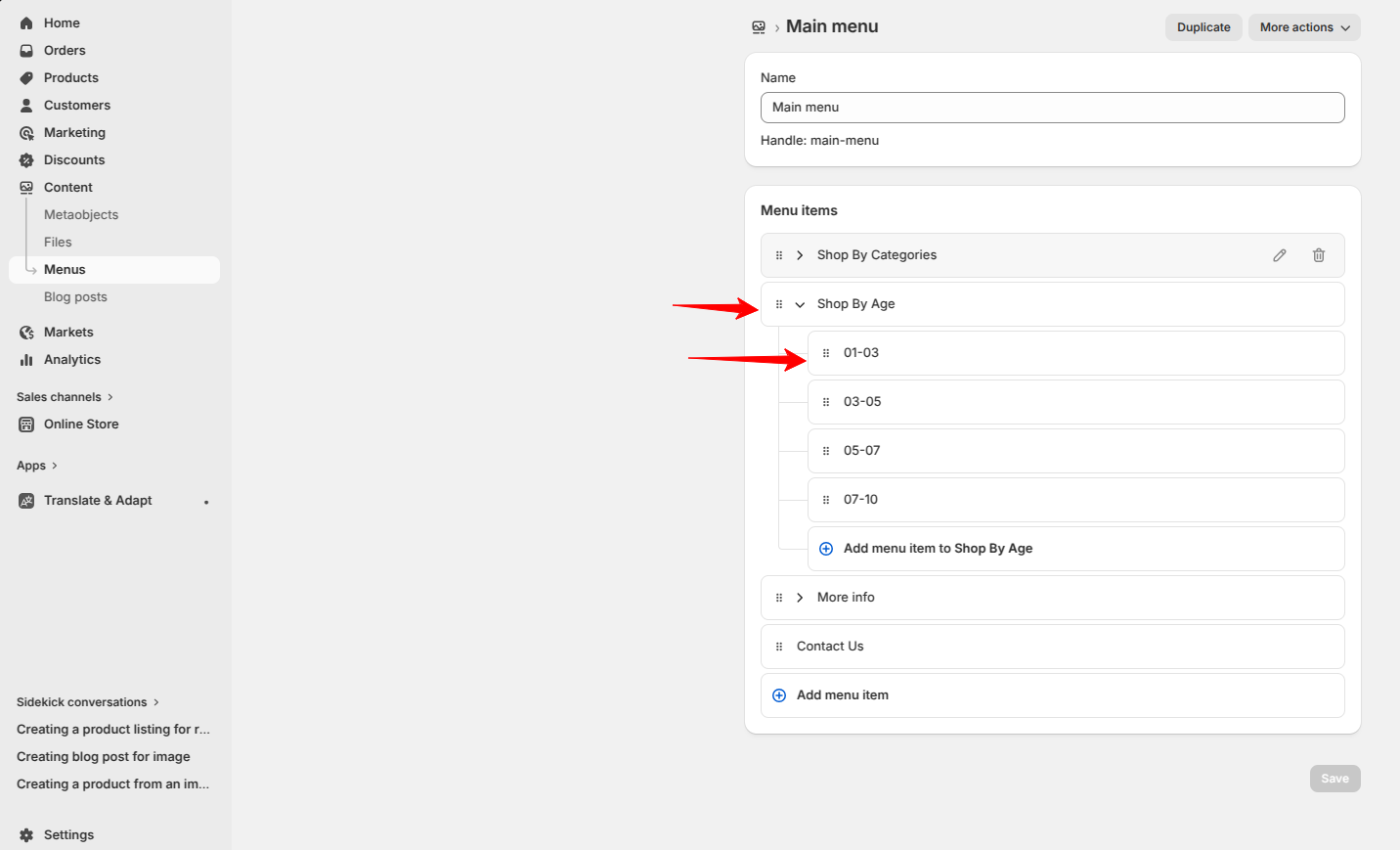Click the Name input field
Viewport: 1400px width, 850px height.
pyautogui.click(x=1052, y=108)
